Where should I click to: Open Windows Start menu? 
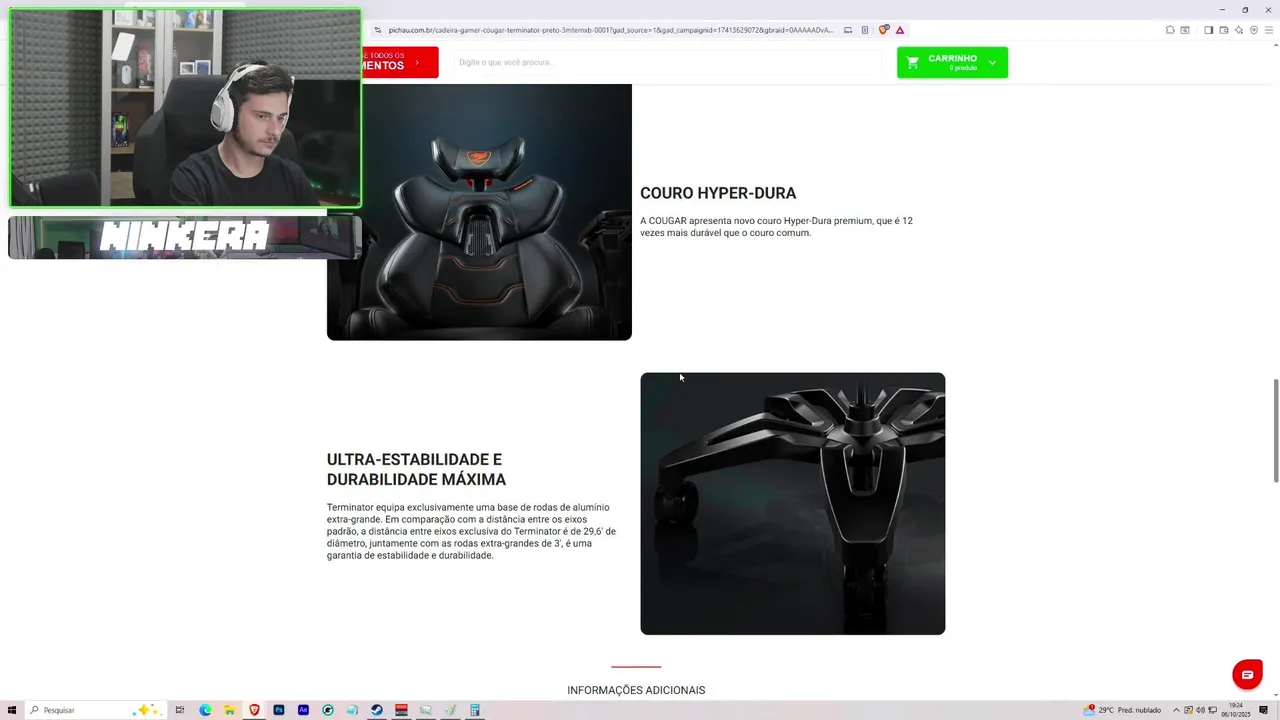[12, 710]
